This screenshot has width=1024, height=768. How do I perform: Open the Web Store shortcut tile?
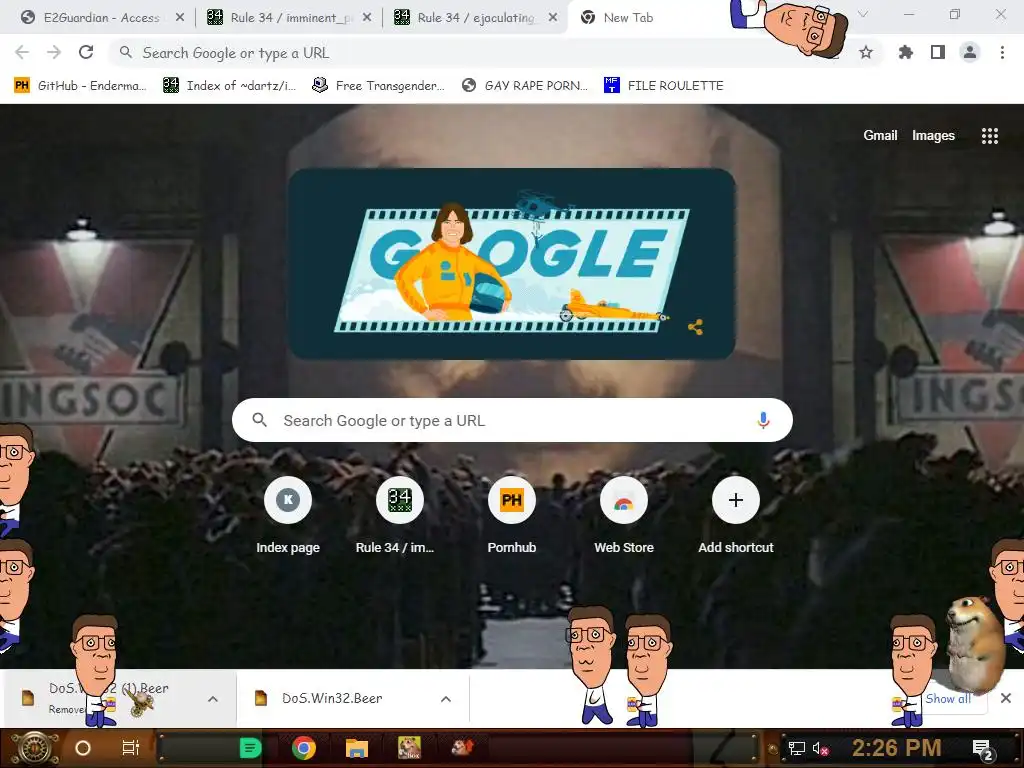tap(624, 516)
